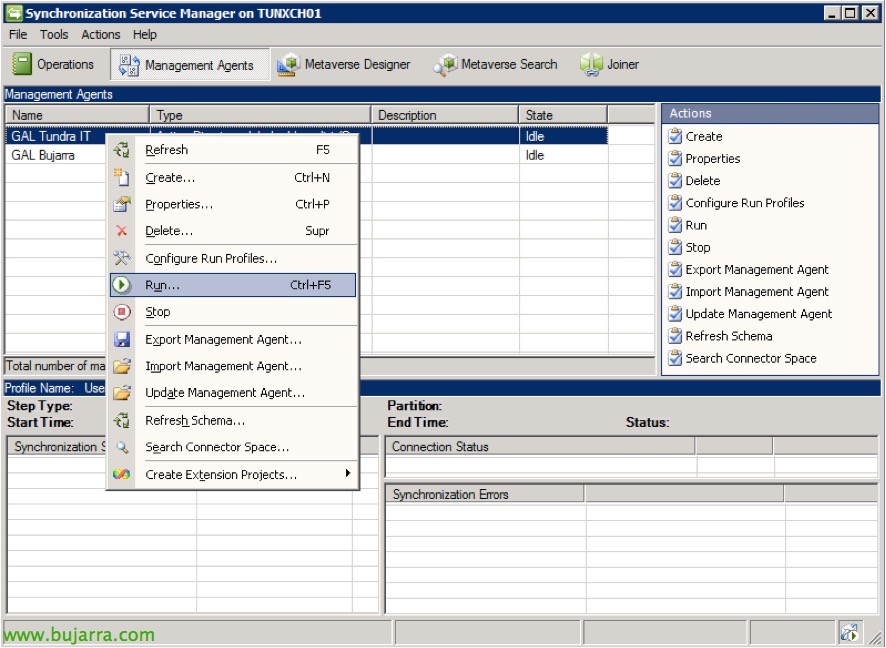Viewport: 886px width, 648px height.
Task: Click the Synchronization Errors column header
Action: pos(485,494)
